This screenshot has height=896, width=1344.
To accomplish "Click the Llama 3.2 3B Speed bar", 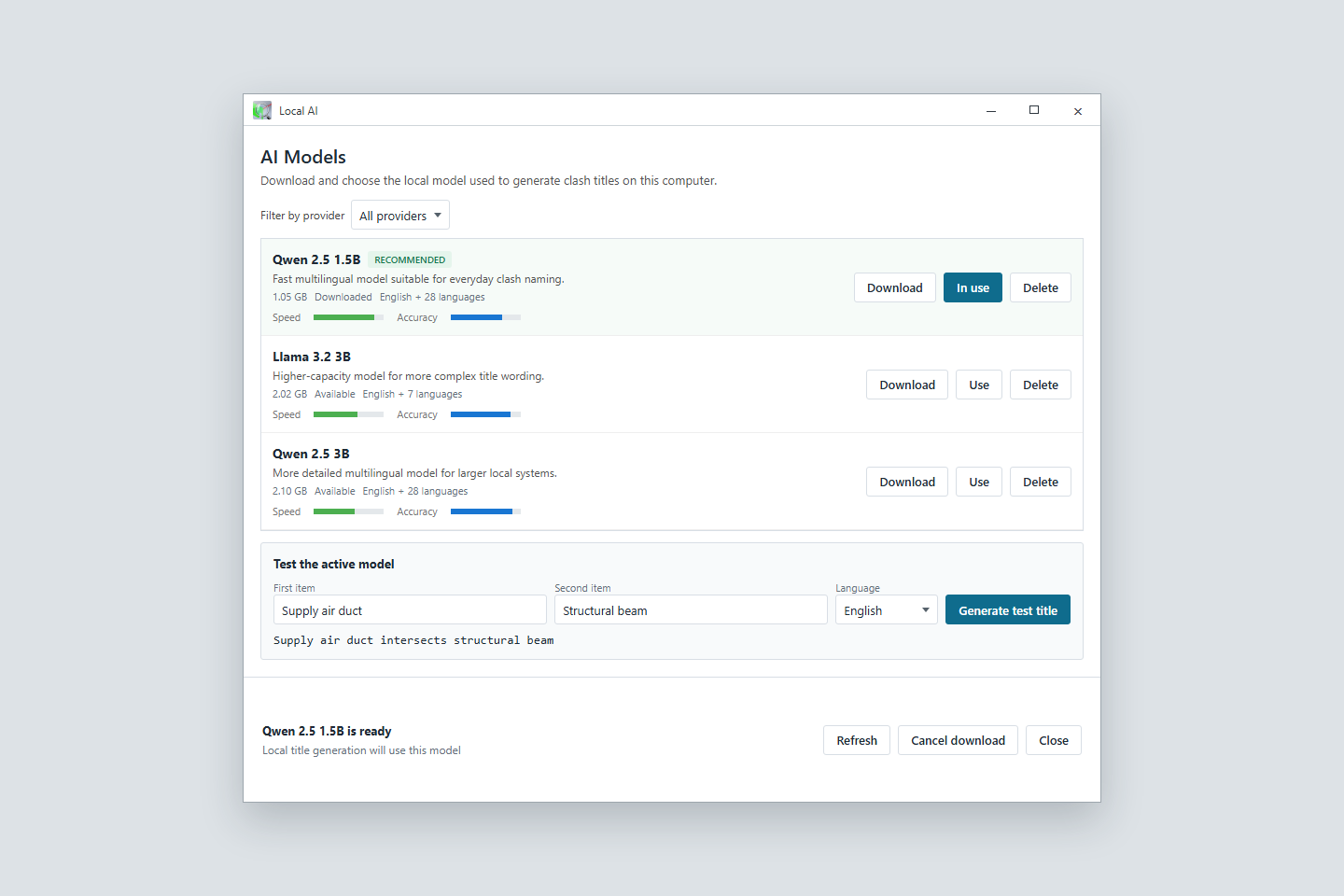I will [x=348, y=414].
